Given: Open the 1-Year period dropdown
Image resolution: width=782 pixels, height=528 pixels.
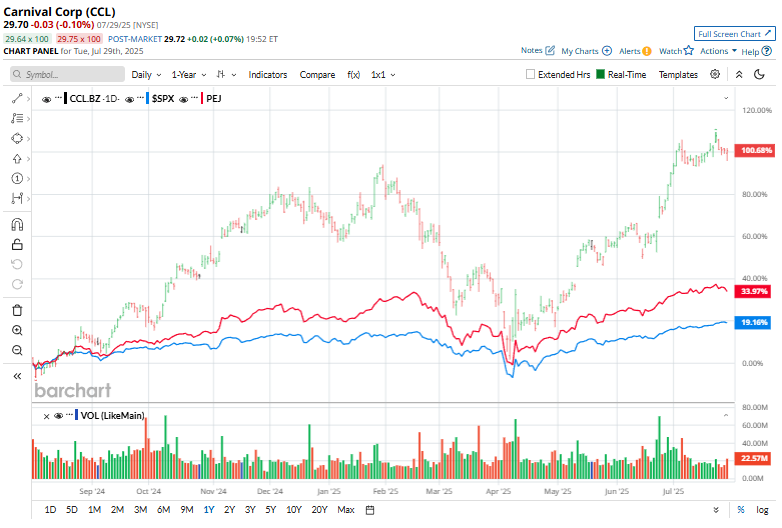Looking at the screenshot, I should point(189,74).
